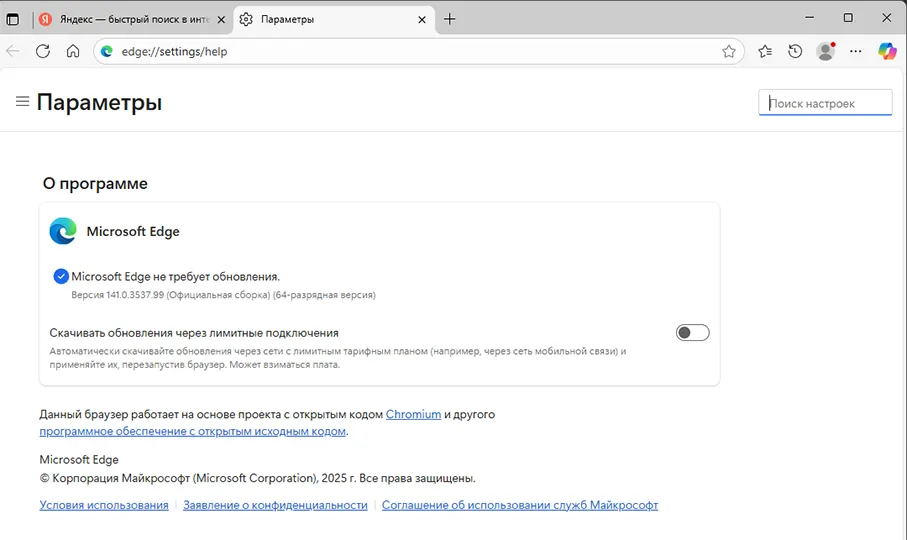
Task: Open the Favorites list icon
Action: coord(765,51)
